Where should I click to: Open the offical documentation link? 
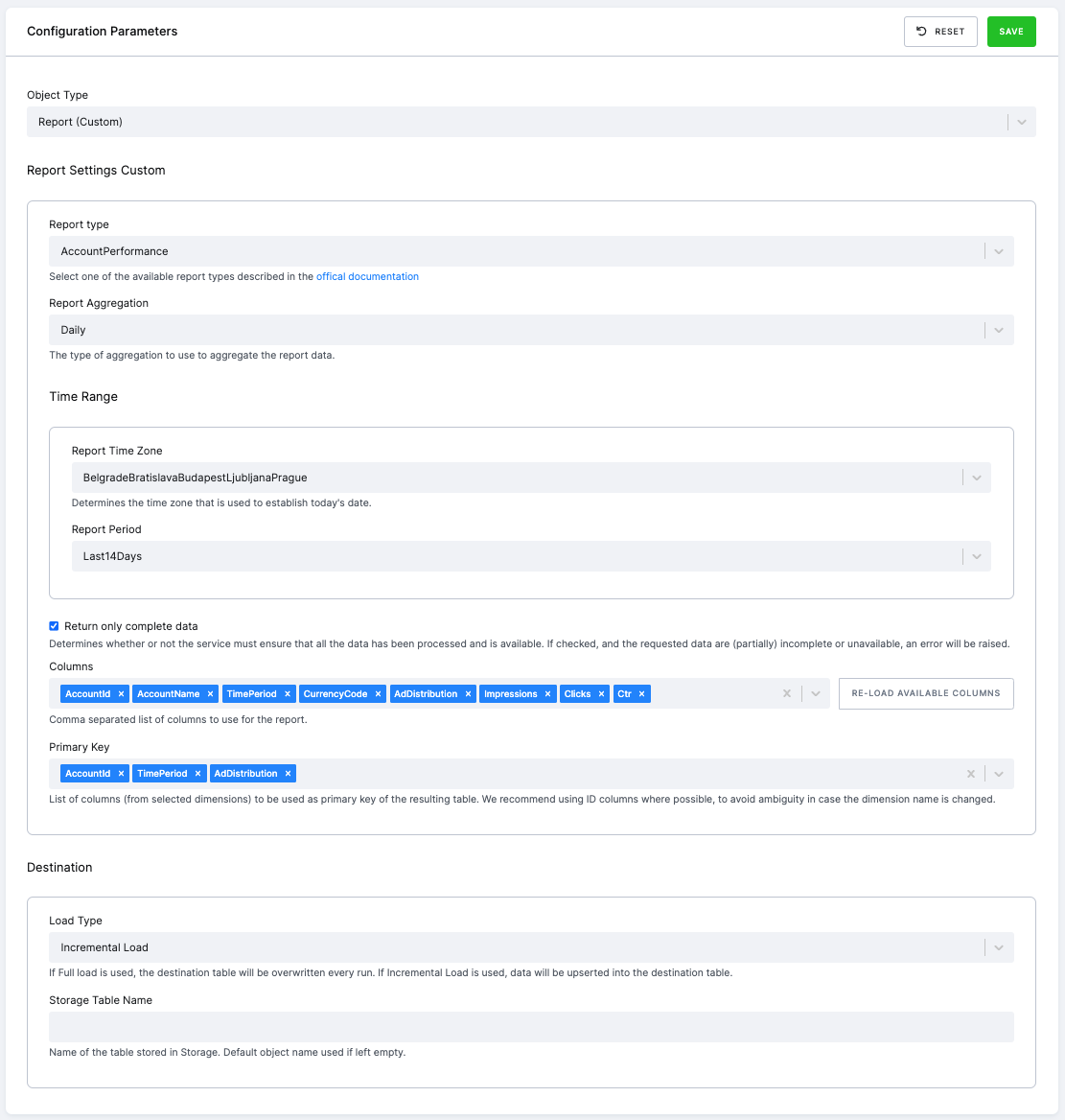point(367,276)
